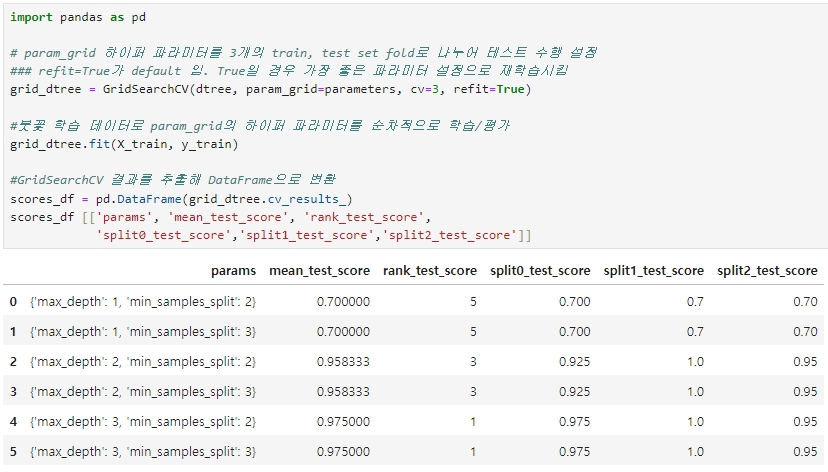Click split2_test_score 0.70 in row 1

point(805,332)
